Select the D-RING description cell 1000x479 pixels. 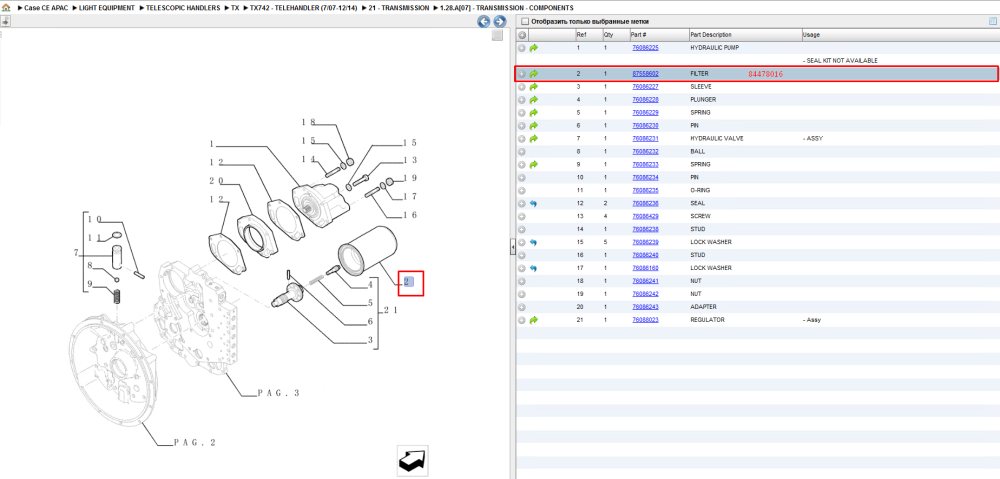(700, 190)
